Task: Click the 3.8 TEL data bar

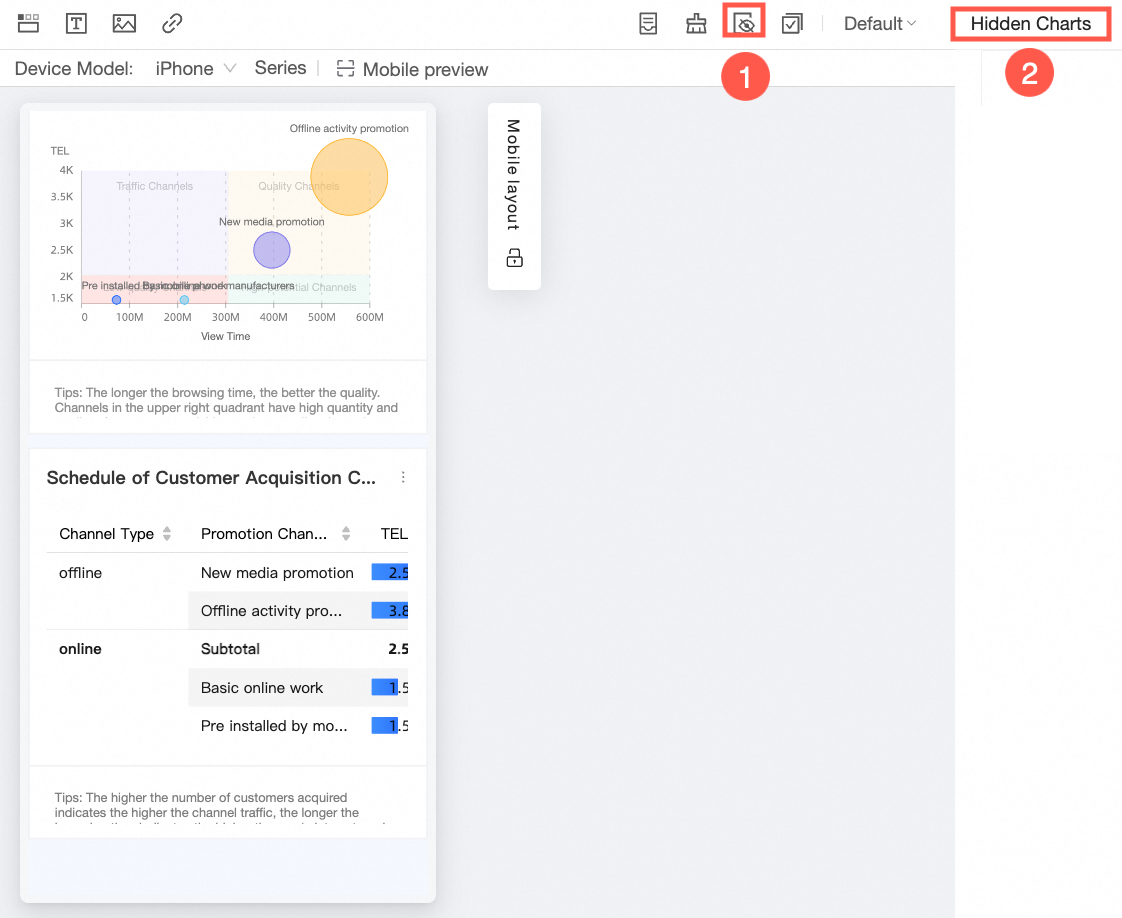Action: coord(390,610)
